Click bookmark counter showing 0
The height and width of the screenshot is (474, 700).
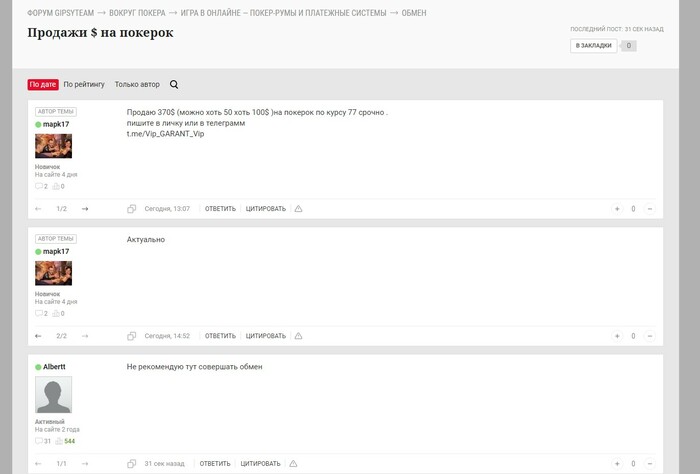coord(629,46)
